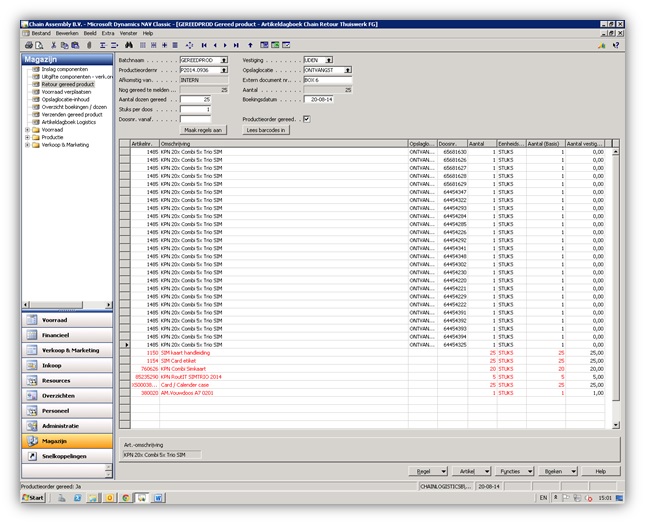Screen dimensions: 645x524
Task: Open the Bewerken menu
Action: [67, 33]
